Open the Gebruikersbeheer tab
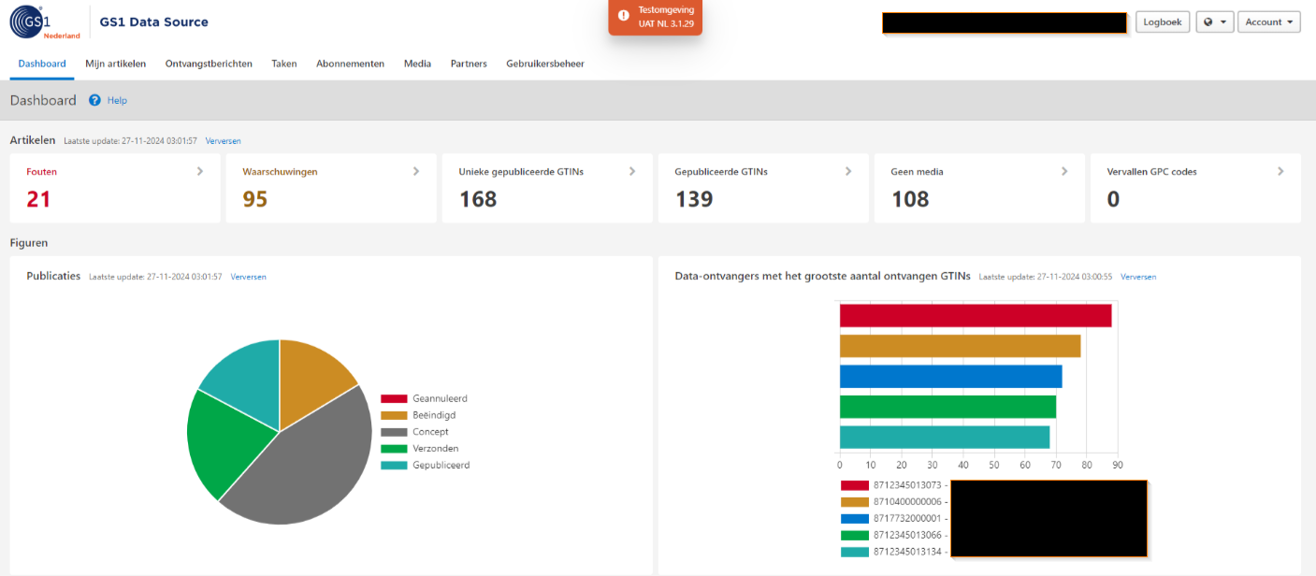Viewport: 1316px width, 576px height. coord(545,64)
